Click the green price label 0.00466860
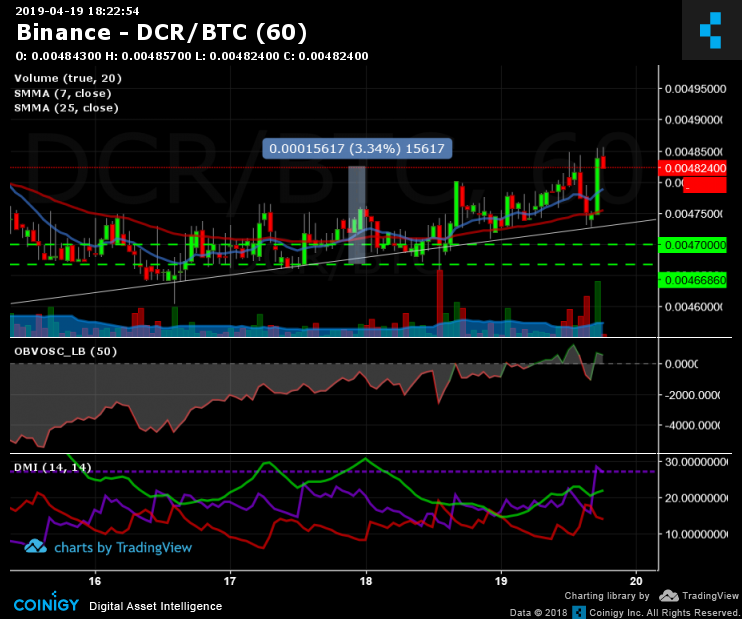Image resolution: width=742 pixels, height=619 pixels. [692, 280]
